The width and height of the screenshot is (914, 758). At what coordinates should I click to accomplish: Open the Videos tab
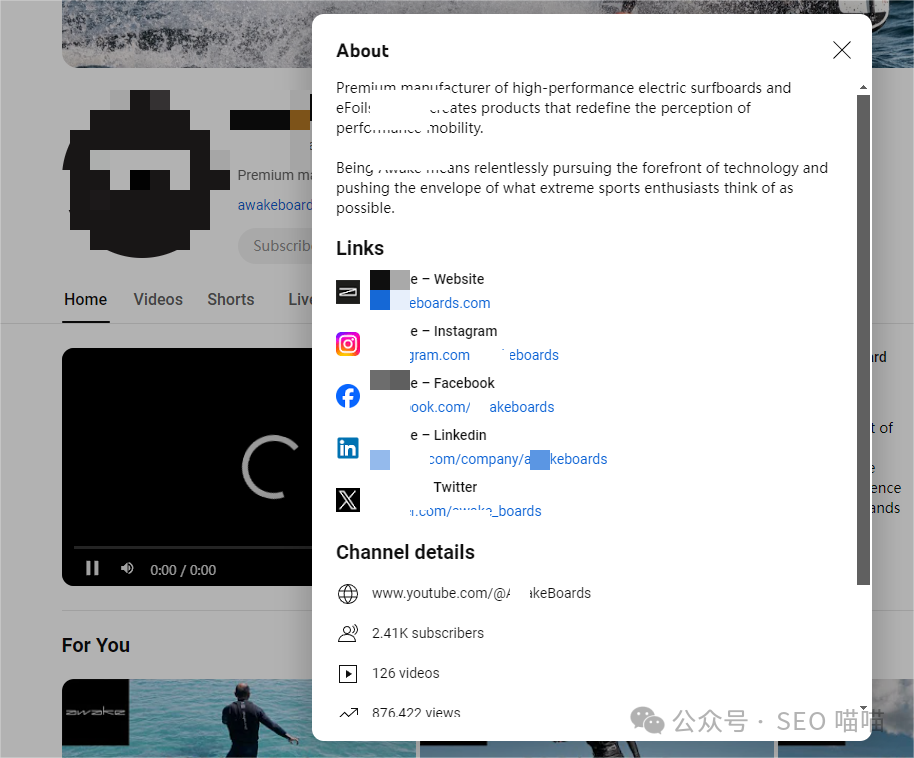point(158,300)
